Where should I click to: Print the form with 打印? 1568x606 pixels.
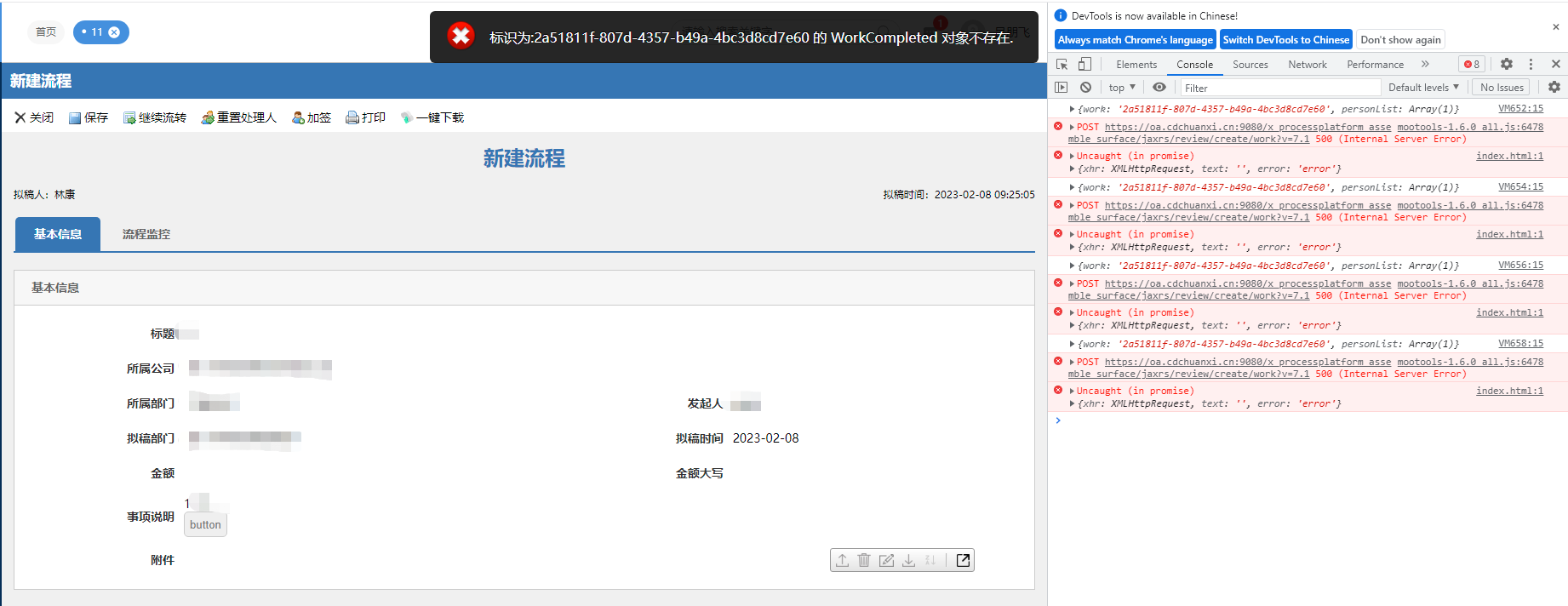pos(366,117)
